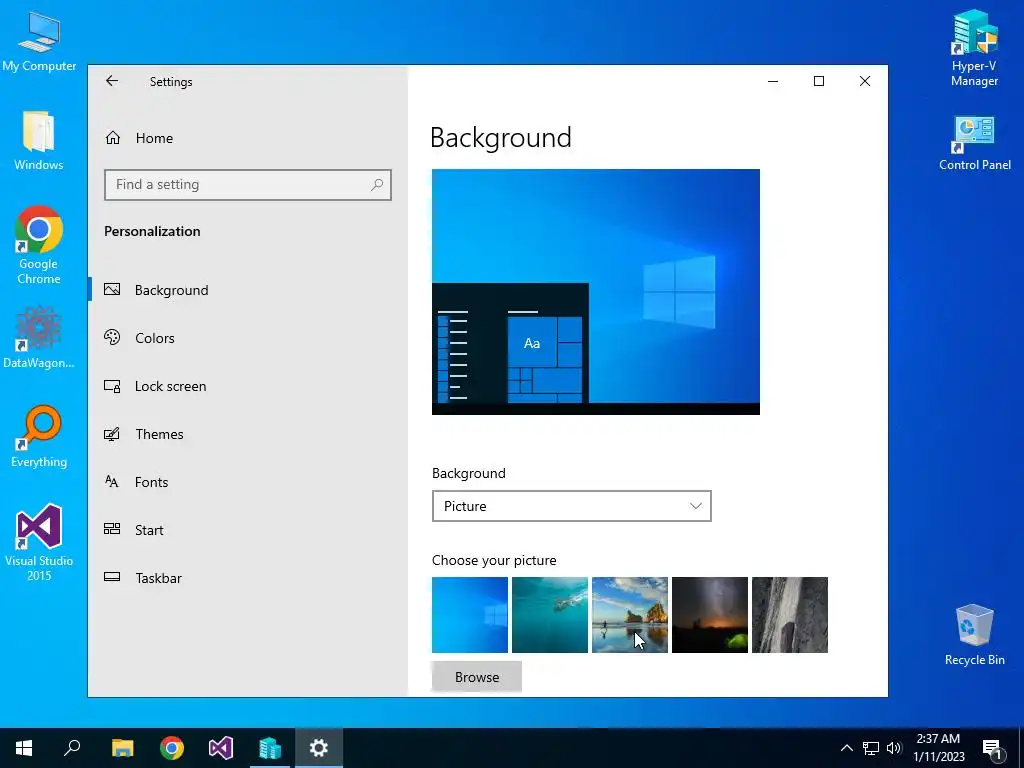The height and width of the screenshot is (768, 1024).
Task: Open Hyper-V Manager taskbar icon
Action: pyautogui.click(x=270, y=748)
